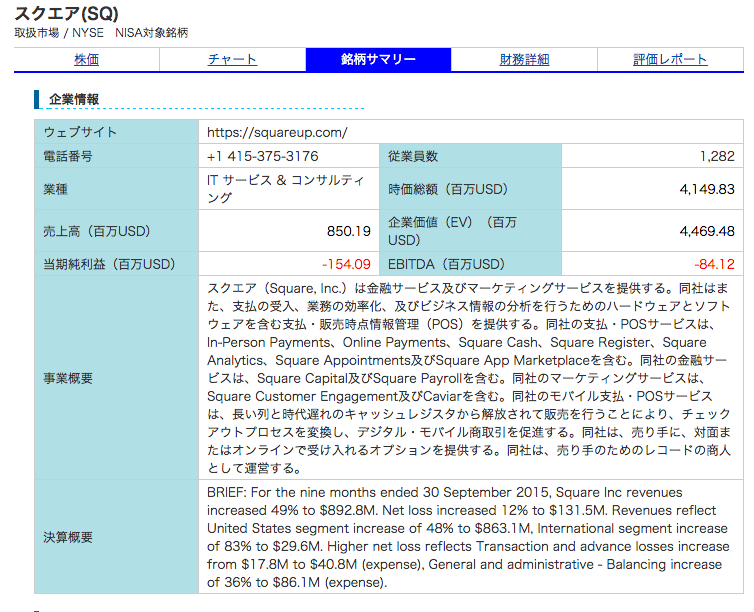Click the 企業情報 section heading
Viewport: 754px width, 612px height.
click(74, 100)
